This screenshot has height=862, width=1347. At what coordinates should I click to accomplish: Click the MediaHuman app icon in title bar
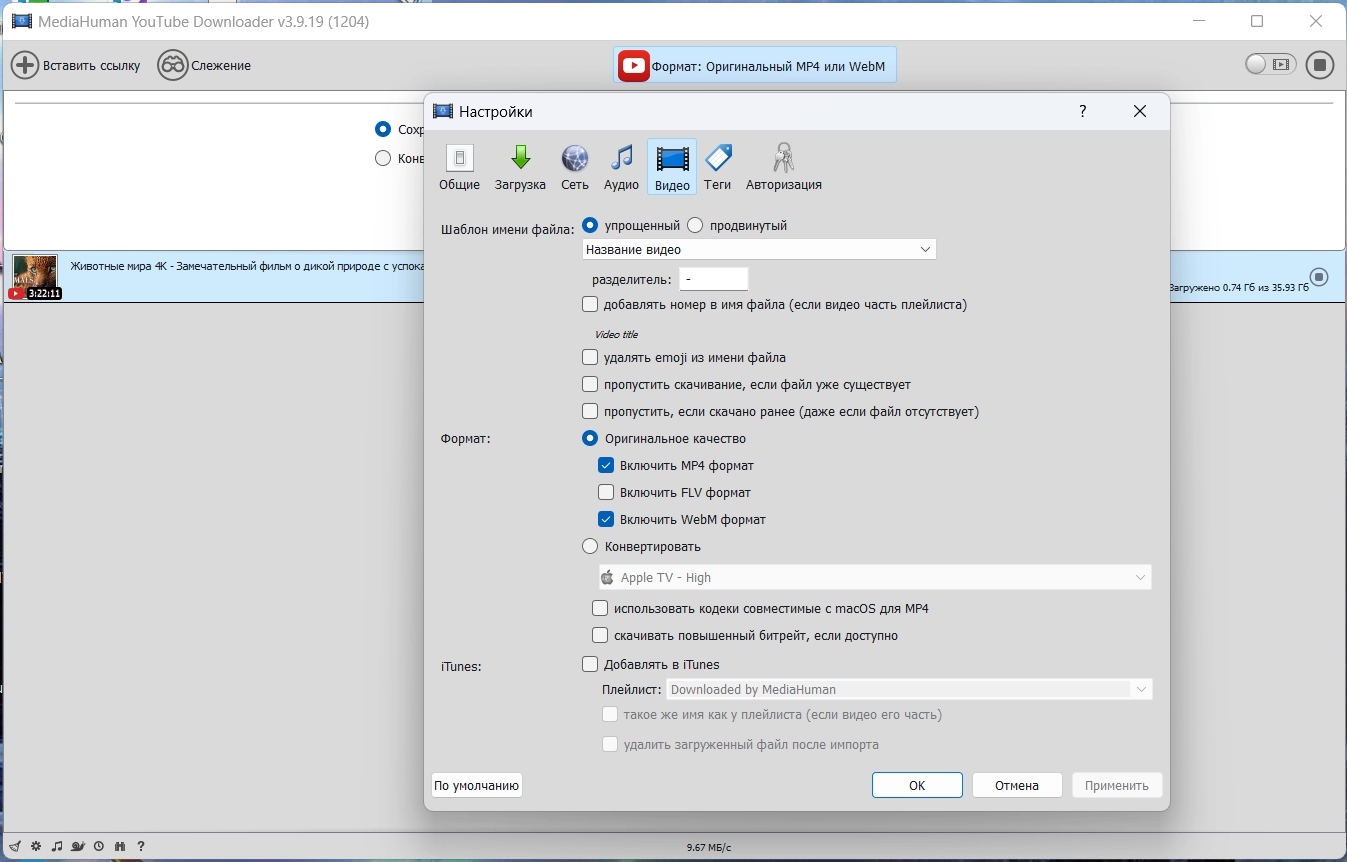(x=21, y=21)
